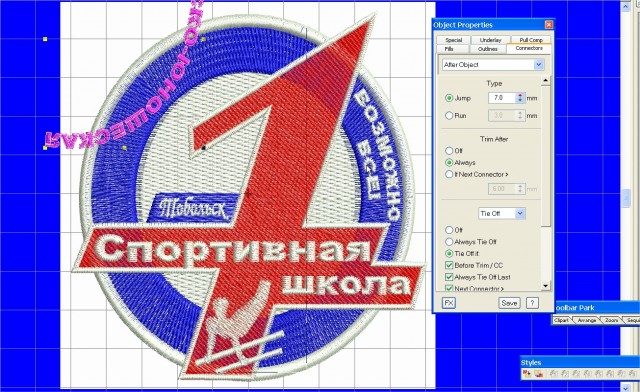Open help with the question mark button
This screenshot has width=640, height=392.
(532, 303)
